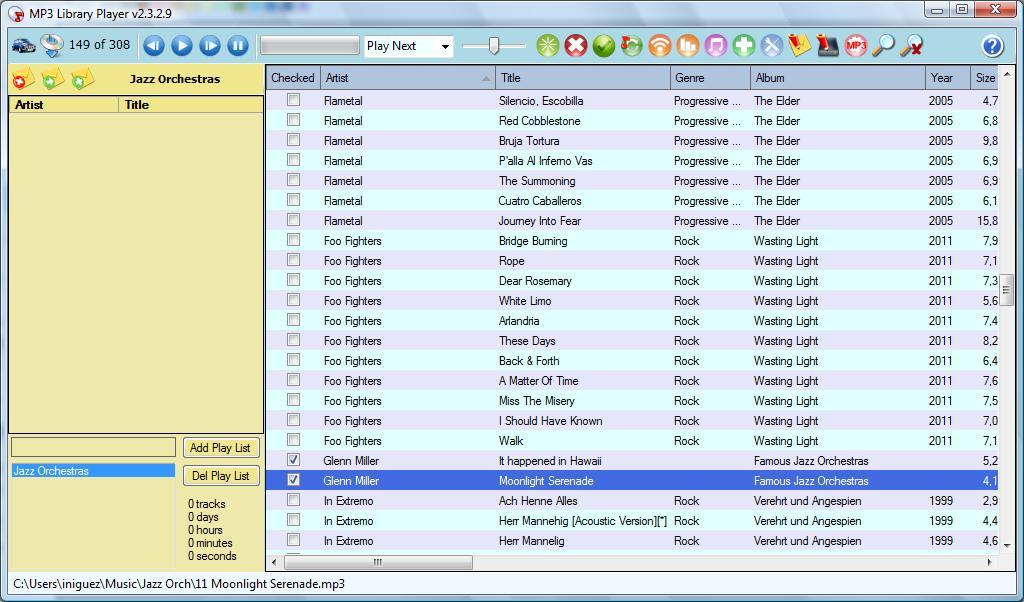Viewport: 1024px width, 602px height.
Task: Open the statistics bar-chart icon
Action: point(685,45)
